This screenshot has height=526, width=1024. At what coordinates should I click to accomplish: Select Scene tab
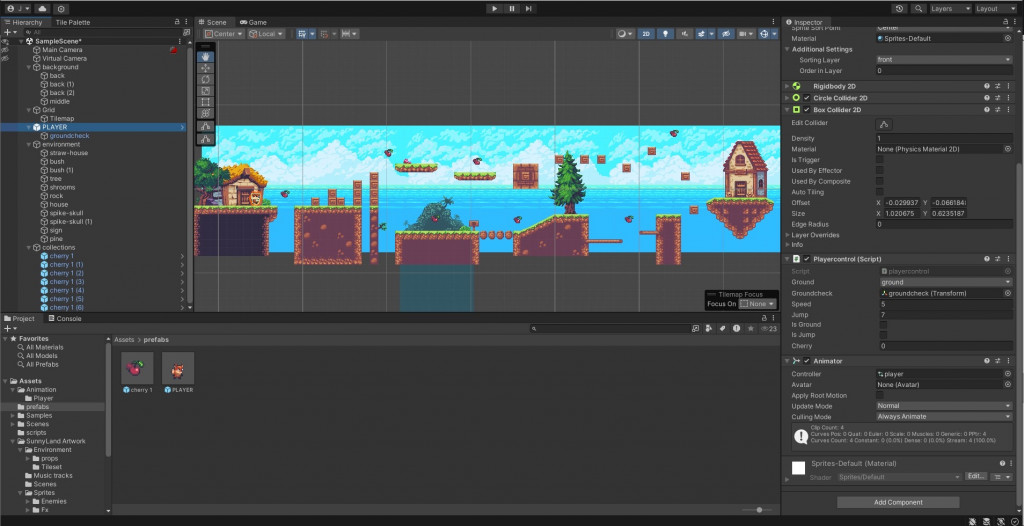[212, 22]
